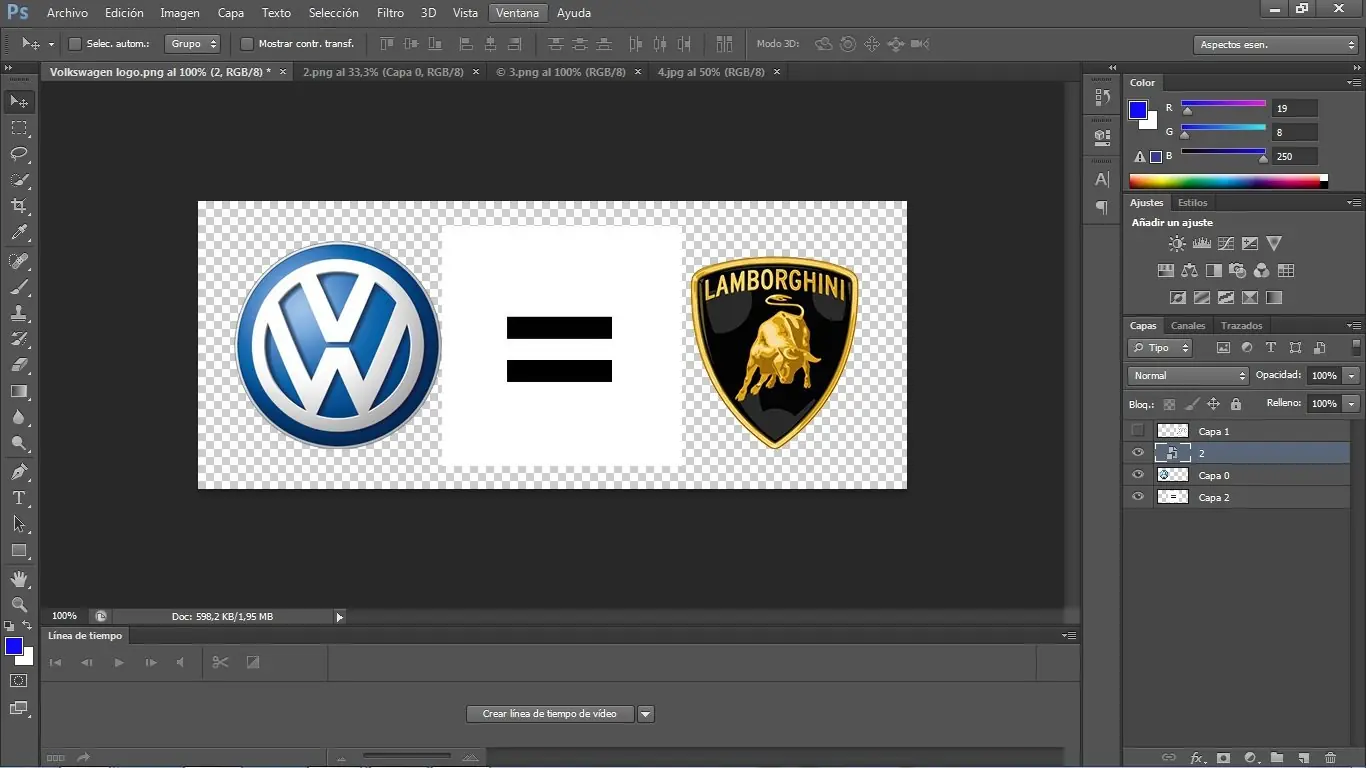Click Crear línea de tiempo de vídeo
Image resolution: width=1366 pixels, height=768 pixels.
pyautogui.click(x=550, y=714)
